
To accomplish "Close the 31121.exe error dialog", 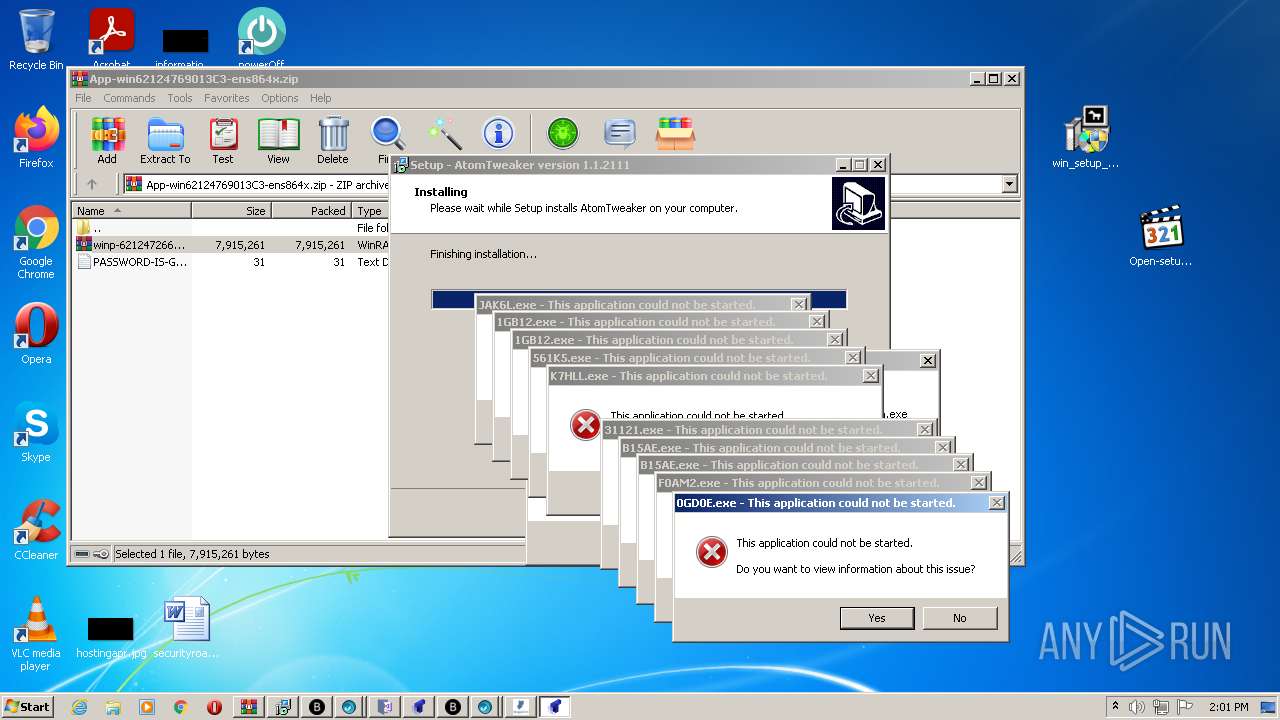I will (925, 430).
